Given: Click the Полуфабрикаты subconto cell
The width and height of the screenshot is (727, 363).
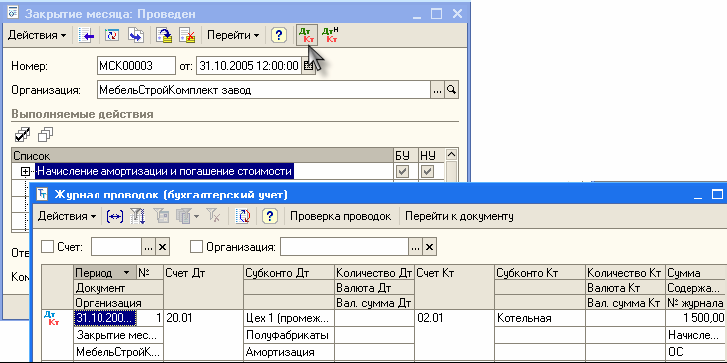Looking at the screenshot, I should [289, 335].
